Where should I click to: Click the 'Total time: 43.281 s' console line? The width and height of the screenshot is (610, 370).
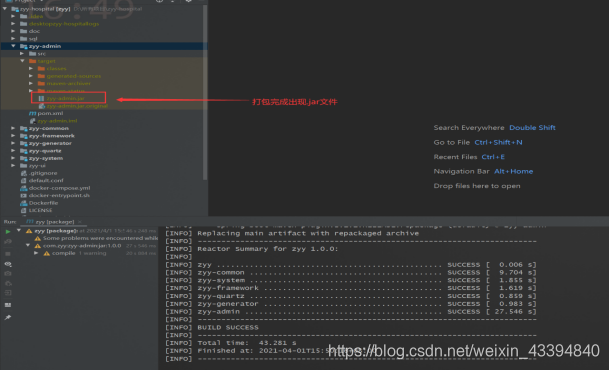click(x=247, y=343)
